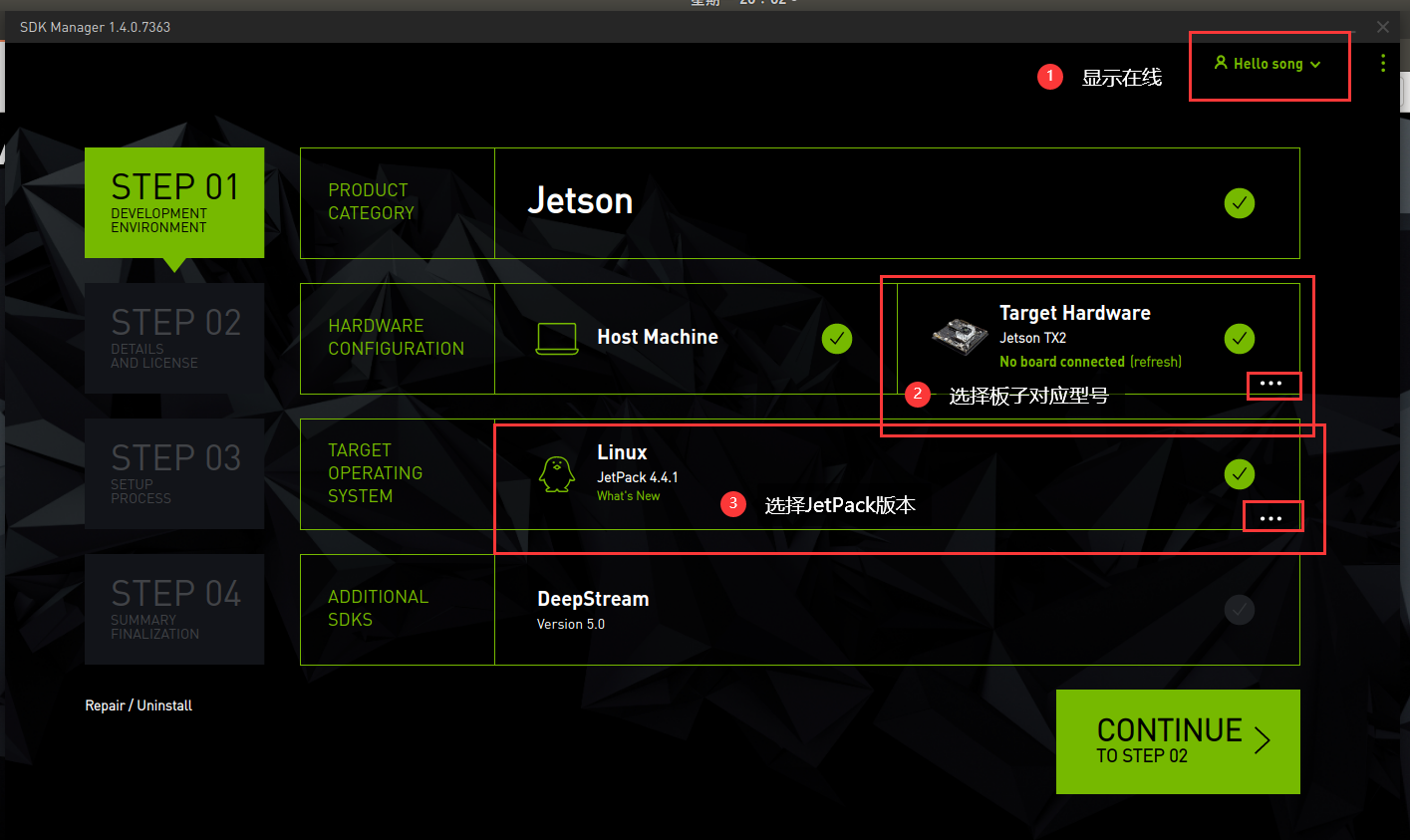Click the Linux penguin icon
The width and height of the screenshot is (1410, 840).
point(557,474)
